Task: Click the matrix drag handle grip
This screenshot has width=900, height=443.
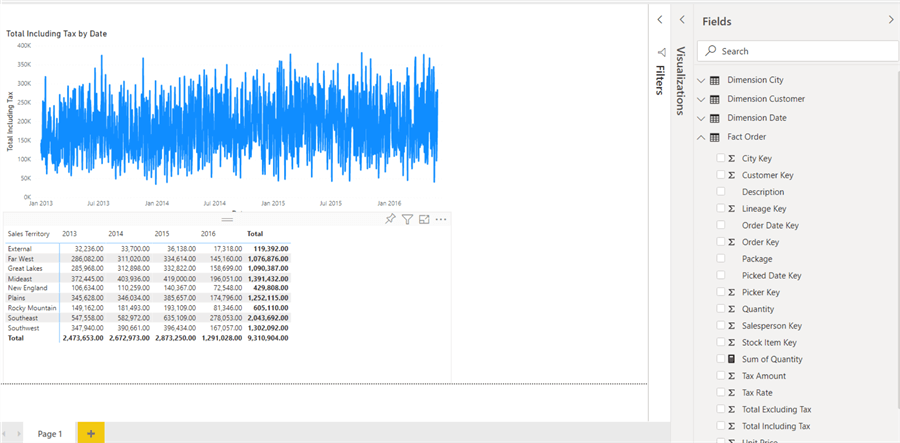Action: pos(227,219)
